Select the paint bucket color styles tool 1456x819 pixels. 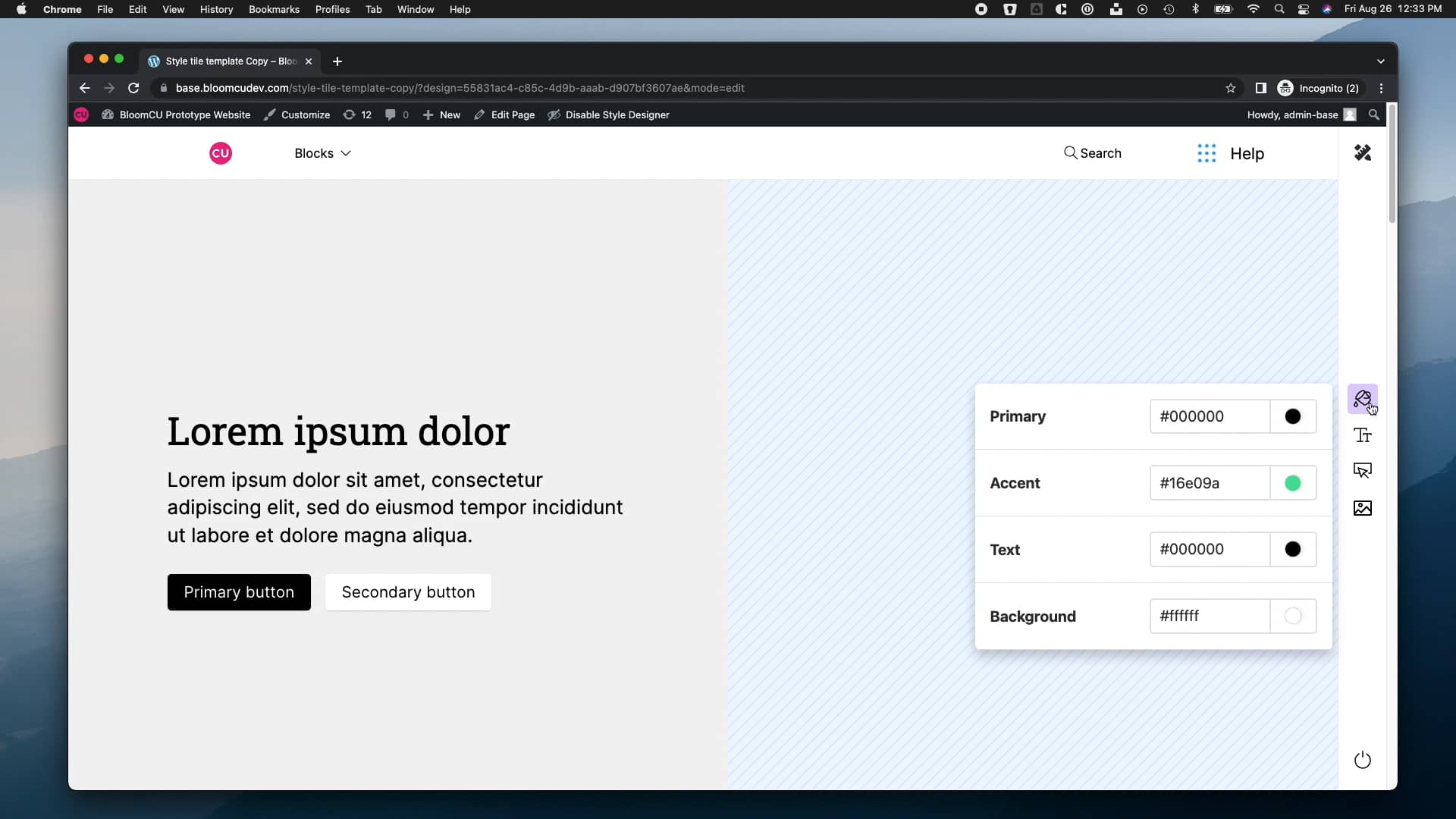[x=1363, y=399]
